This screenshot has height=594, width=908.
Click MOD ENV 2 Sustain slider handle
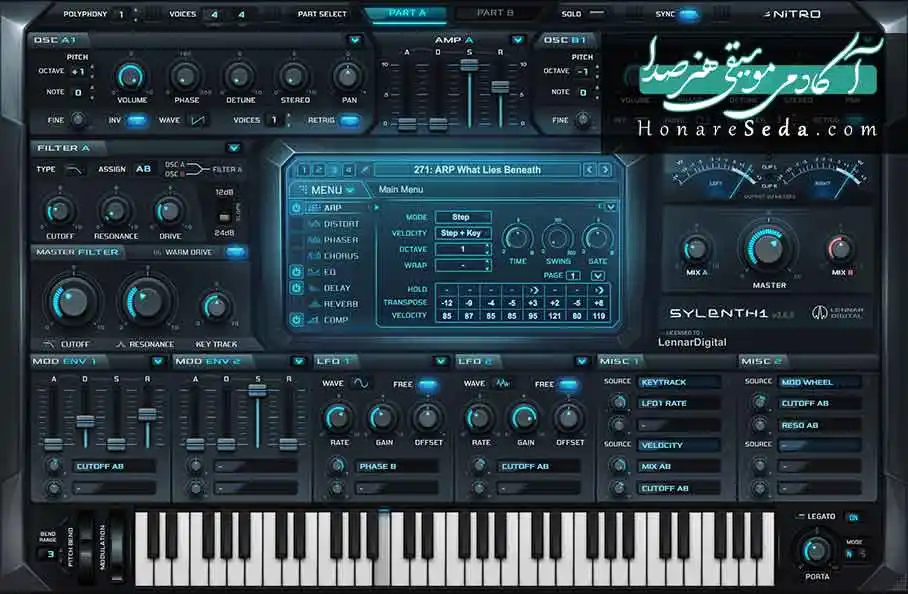pyautogui.click(x=257, y=391)
